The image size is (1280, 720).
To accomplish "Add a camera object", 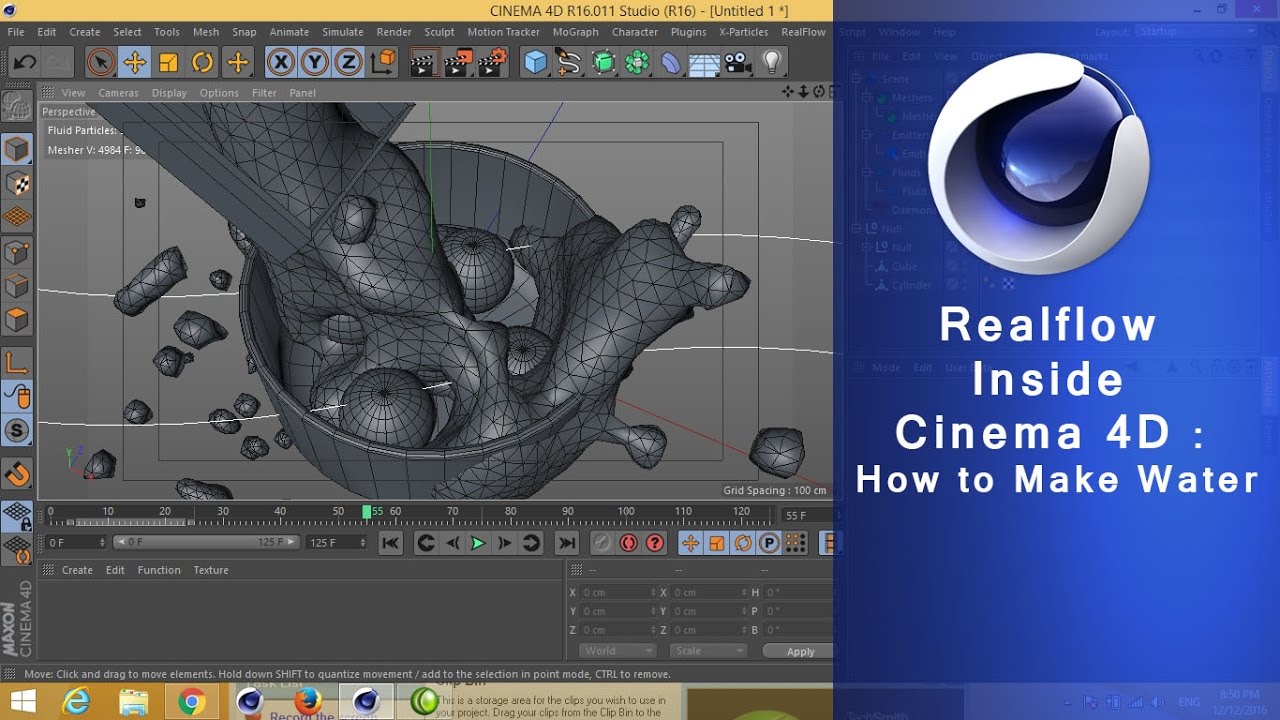I will 738,63.
